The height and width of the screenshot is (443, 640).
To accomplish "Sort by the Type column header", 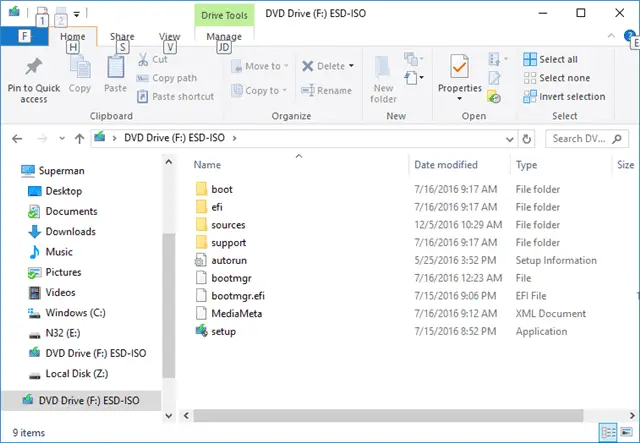I will coord(527,165).
